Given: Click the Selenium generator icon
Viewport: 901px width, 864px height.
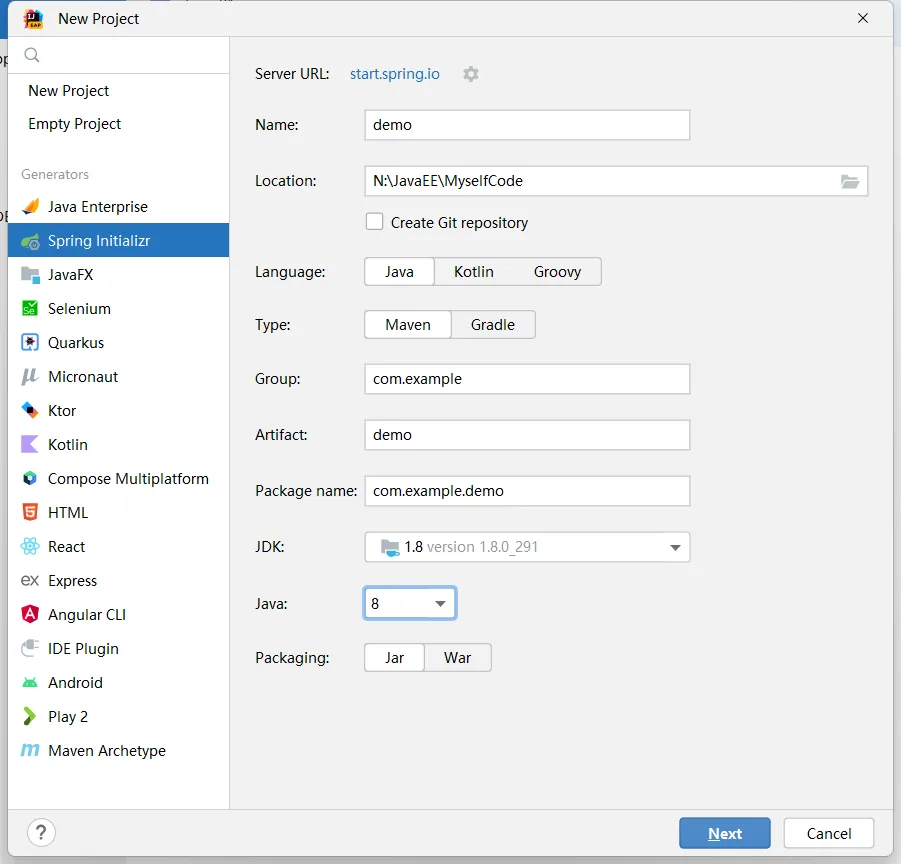Looking at the screenshot, I should pyautogui.click(x=30, y=308).
